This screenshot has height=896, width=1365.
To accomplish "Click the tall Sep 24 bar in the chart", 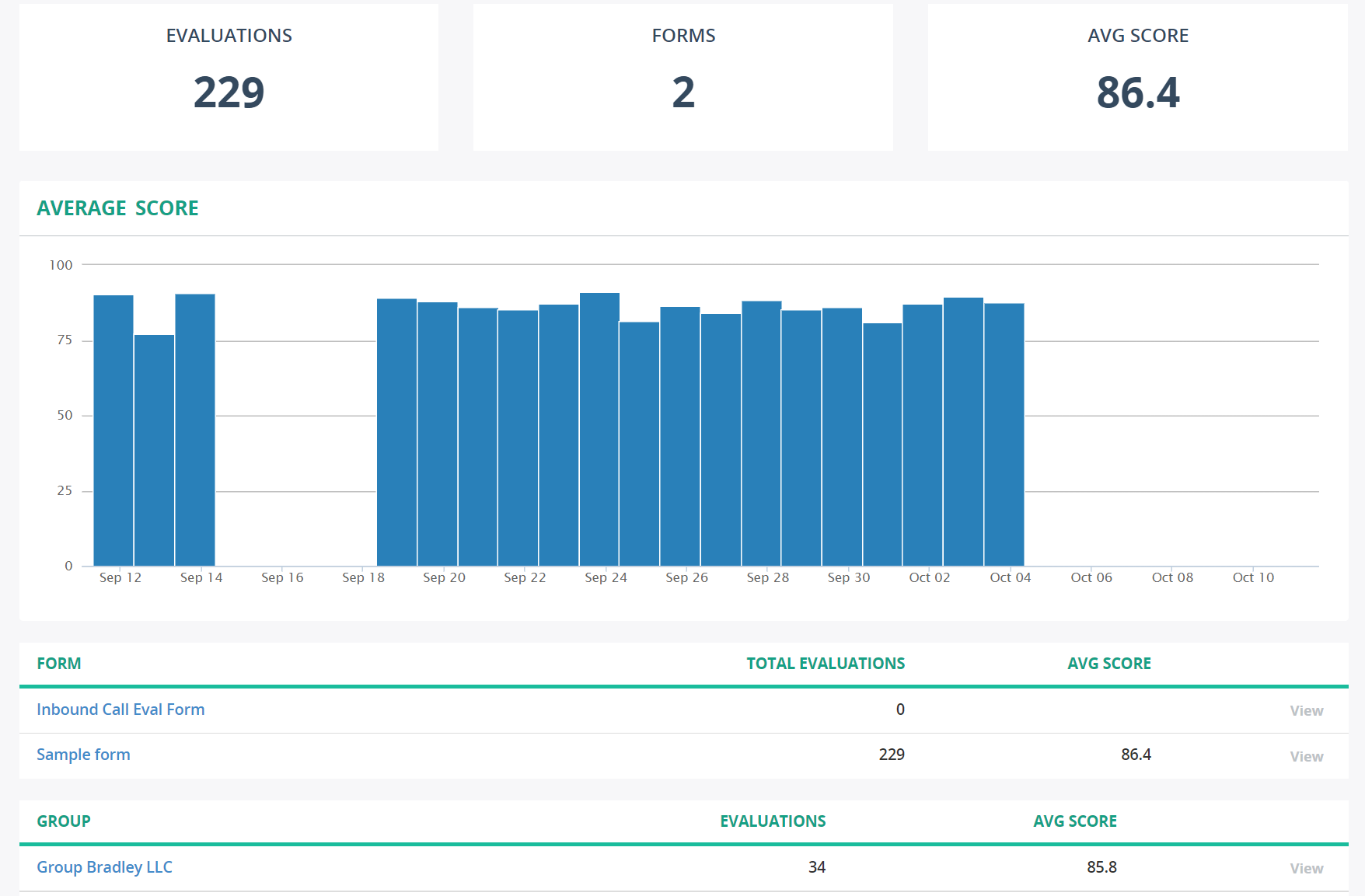I will point(599,429).
